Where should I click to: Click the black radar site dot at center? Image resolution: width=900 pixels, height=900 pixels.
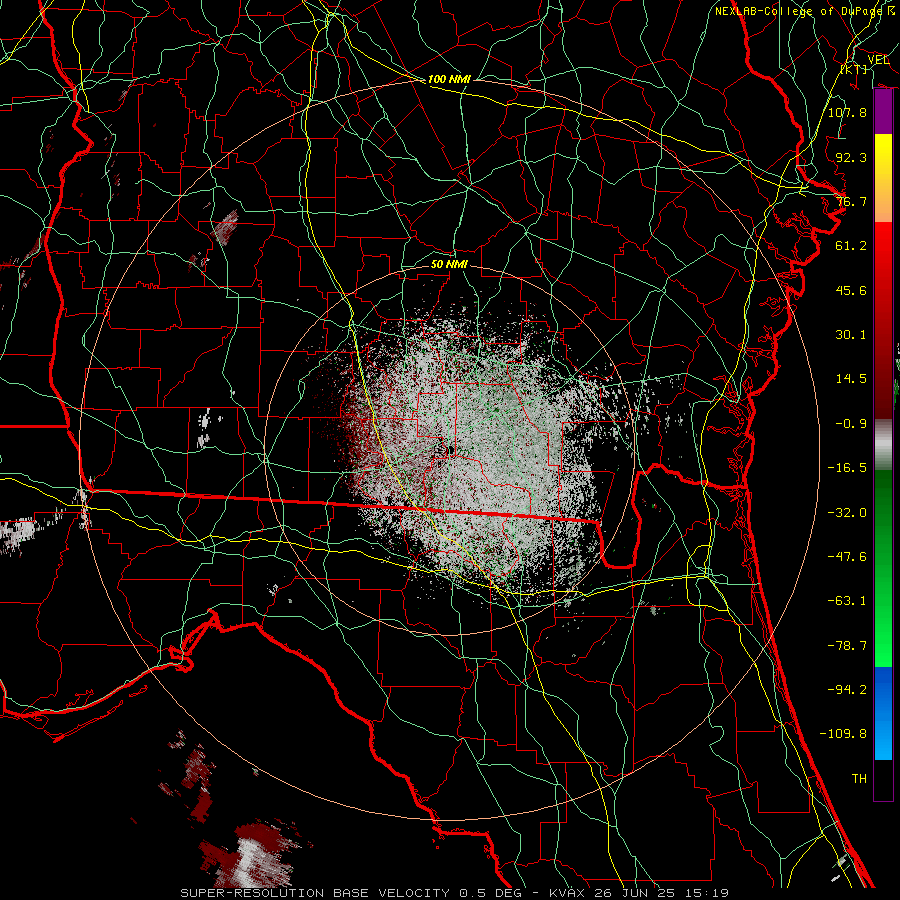click(x=451, y=451)
